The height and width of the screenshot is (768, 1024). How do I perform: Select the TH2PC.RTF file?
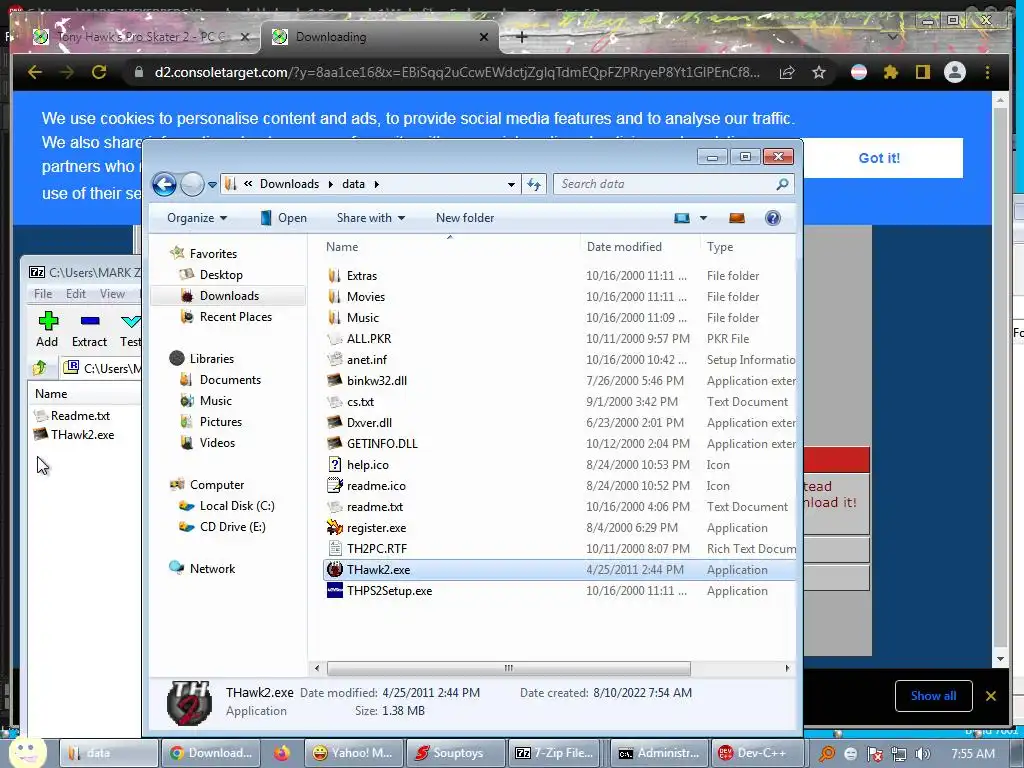377,549
